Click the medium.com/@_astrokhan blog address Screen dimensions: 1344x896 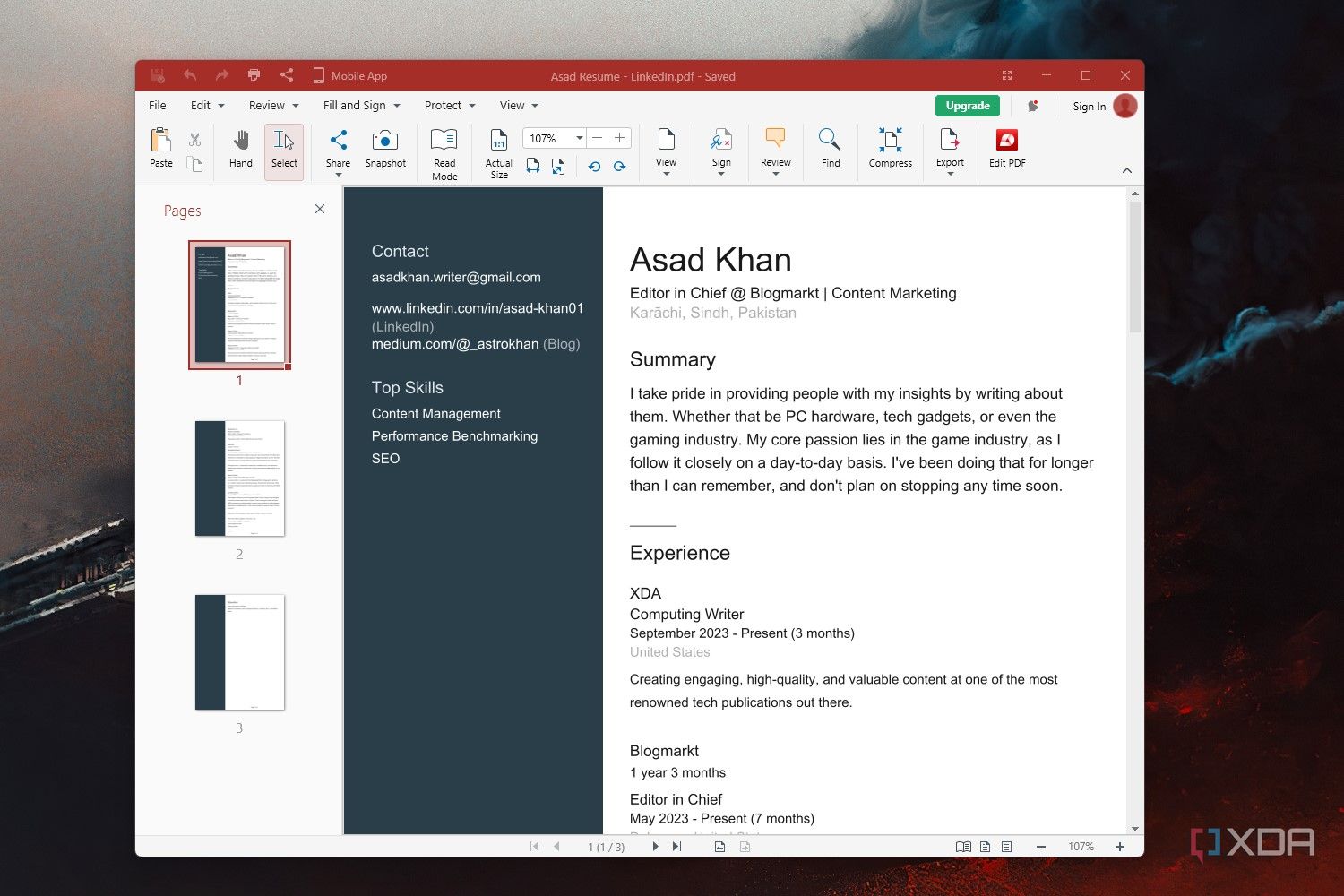click(x=455, y=344)
